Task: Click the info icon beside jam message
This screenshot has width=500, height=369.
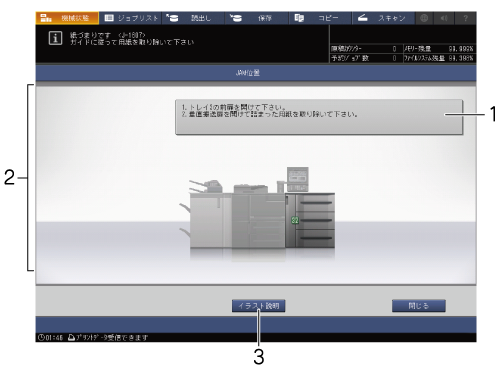Action: 55,38
